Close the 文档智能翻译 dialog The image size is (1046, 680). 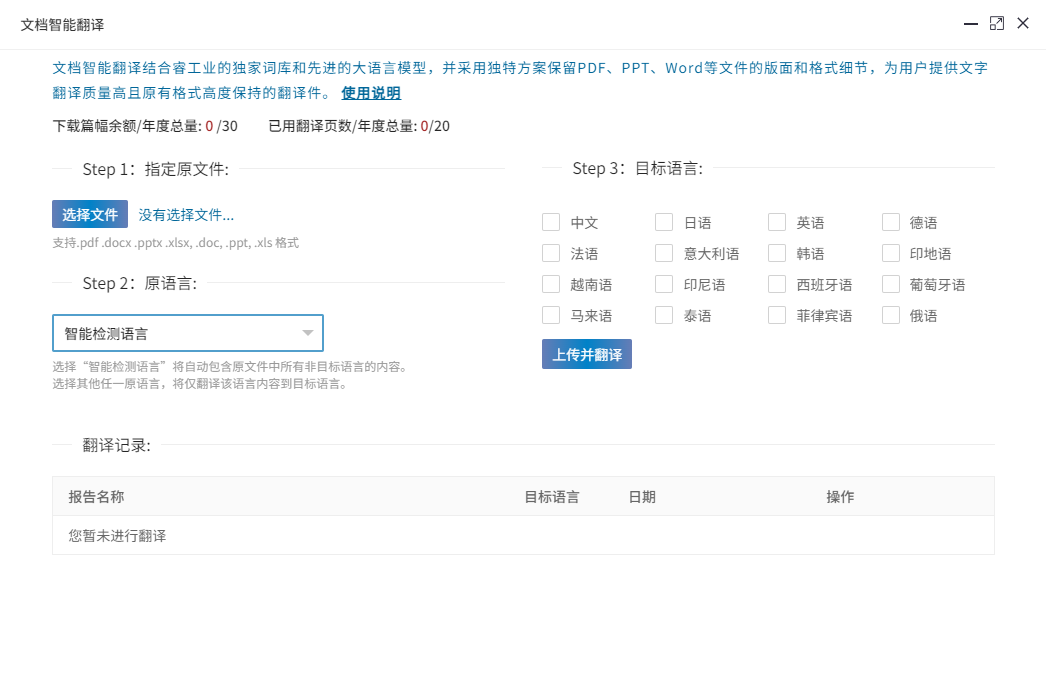[1023, 23]
